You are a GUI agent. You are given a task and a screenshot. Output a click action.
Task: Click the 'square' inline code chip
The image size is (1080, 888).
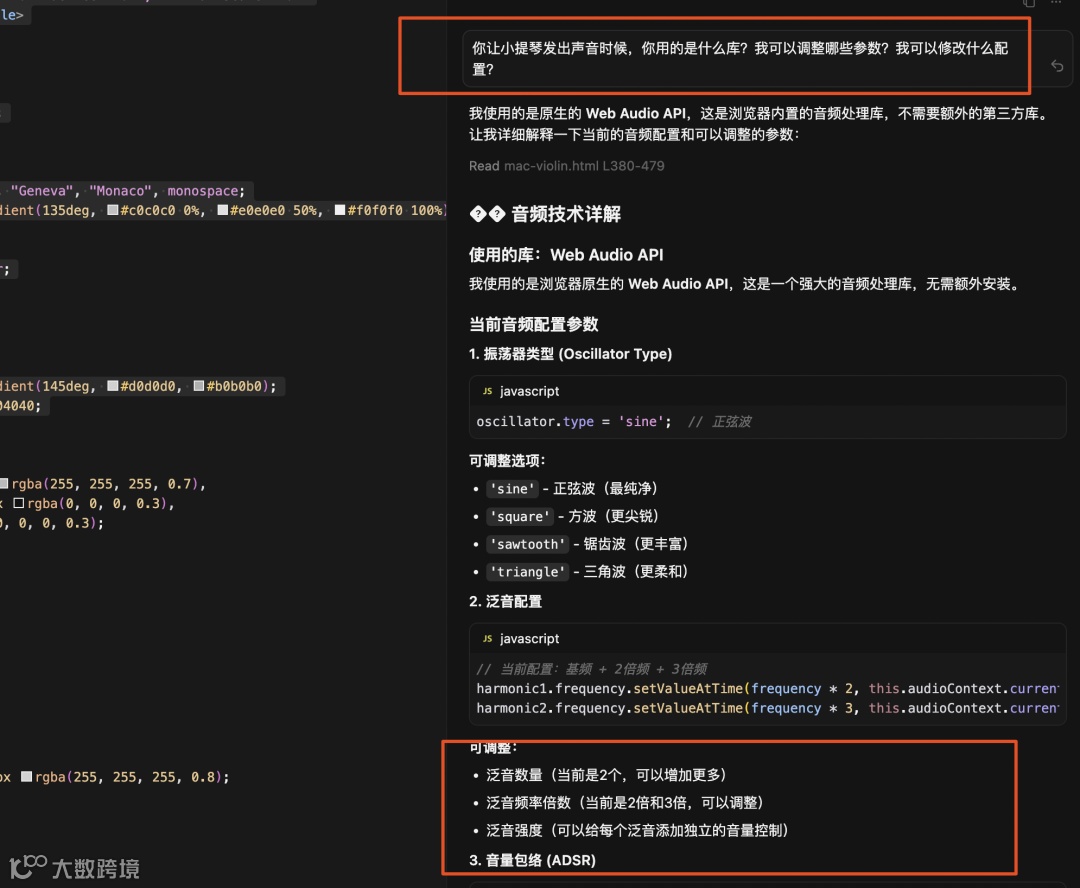pyautogui.click(x=519, y=517)
